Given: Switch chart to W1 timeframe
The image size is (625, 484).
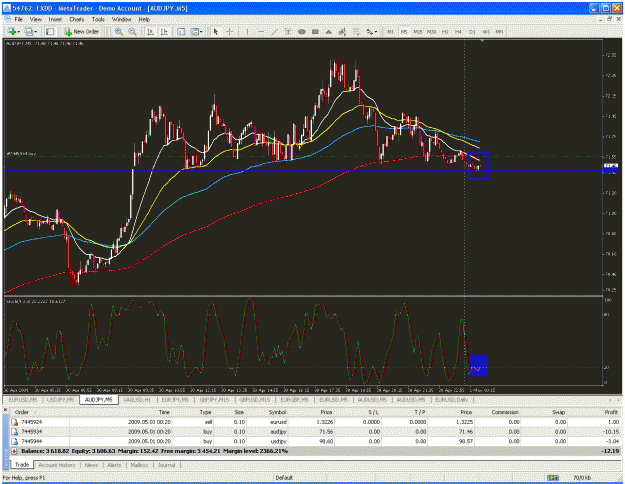Looking at the screenshot, I should [486, 31].
